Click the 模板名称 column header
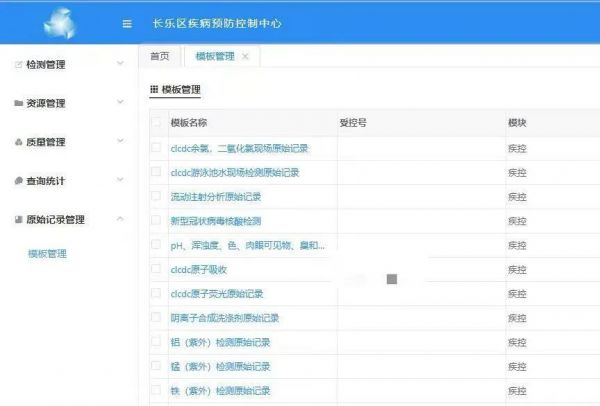Image resolution: width=600 pixels, height=406 pixels. click(x=189, y=123)
